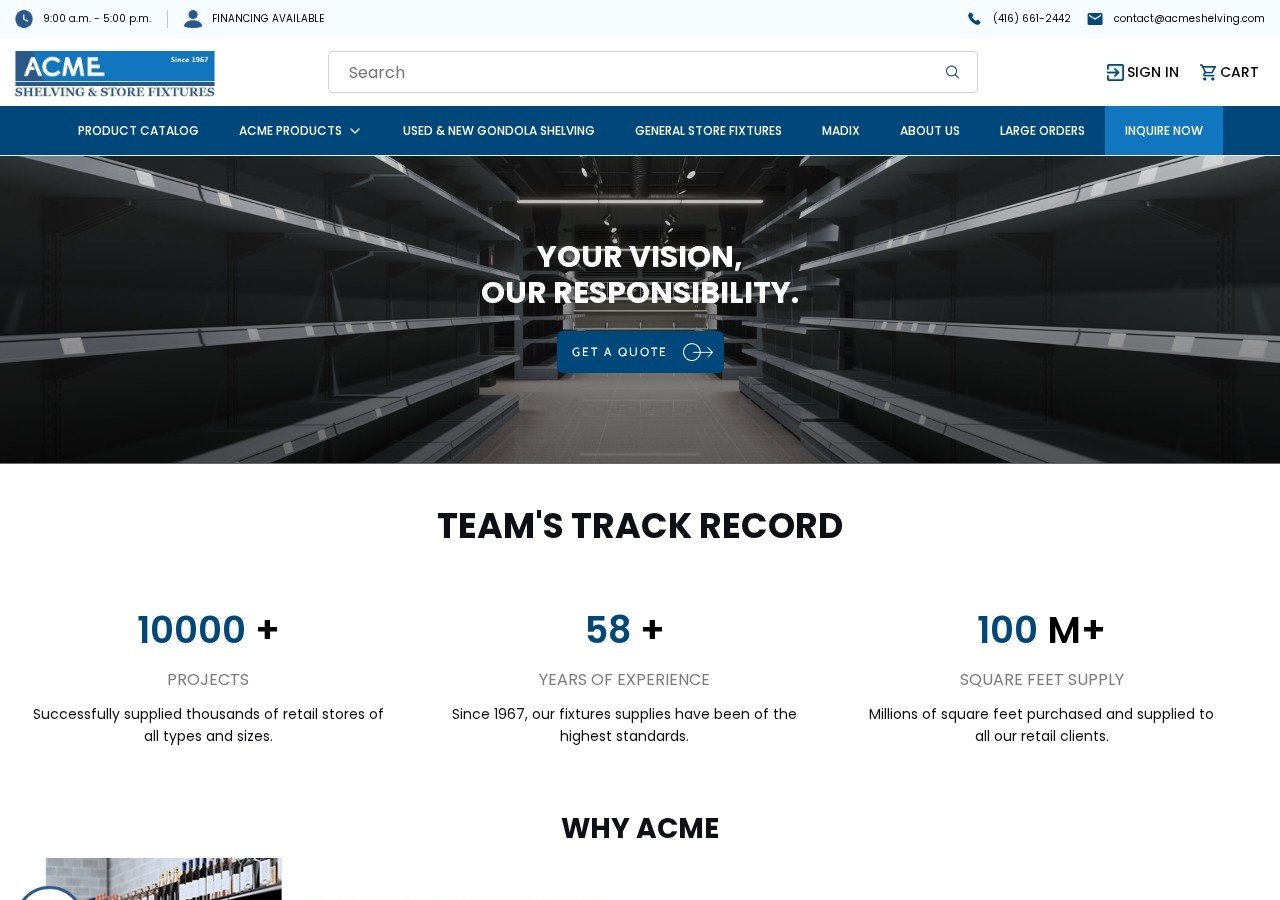Open the Large Orders page
The width and height of the screenshot is (1280, 900).
point(1041,131)
